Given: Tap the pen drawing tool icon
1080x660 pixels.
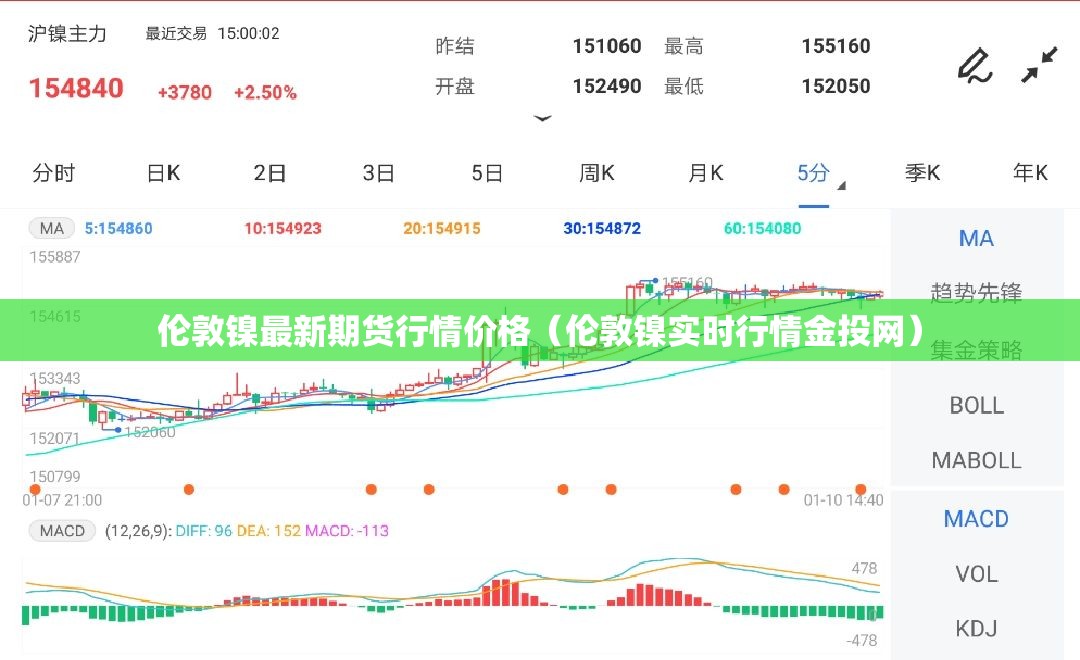Looking at the screenshot, I should [x=975, y=65].
